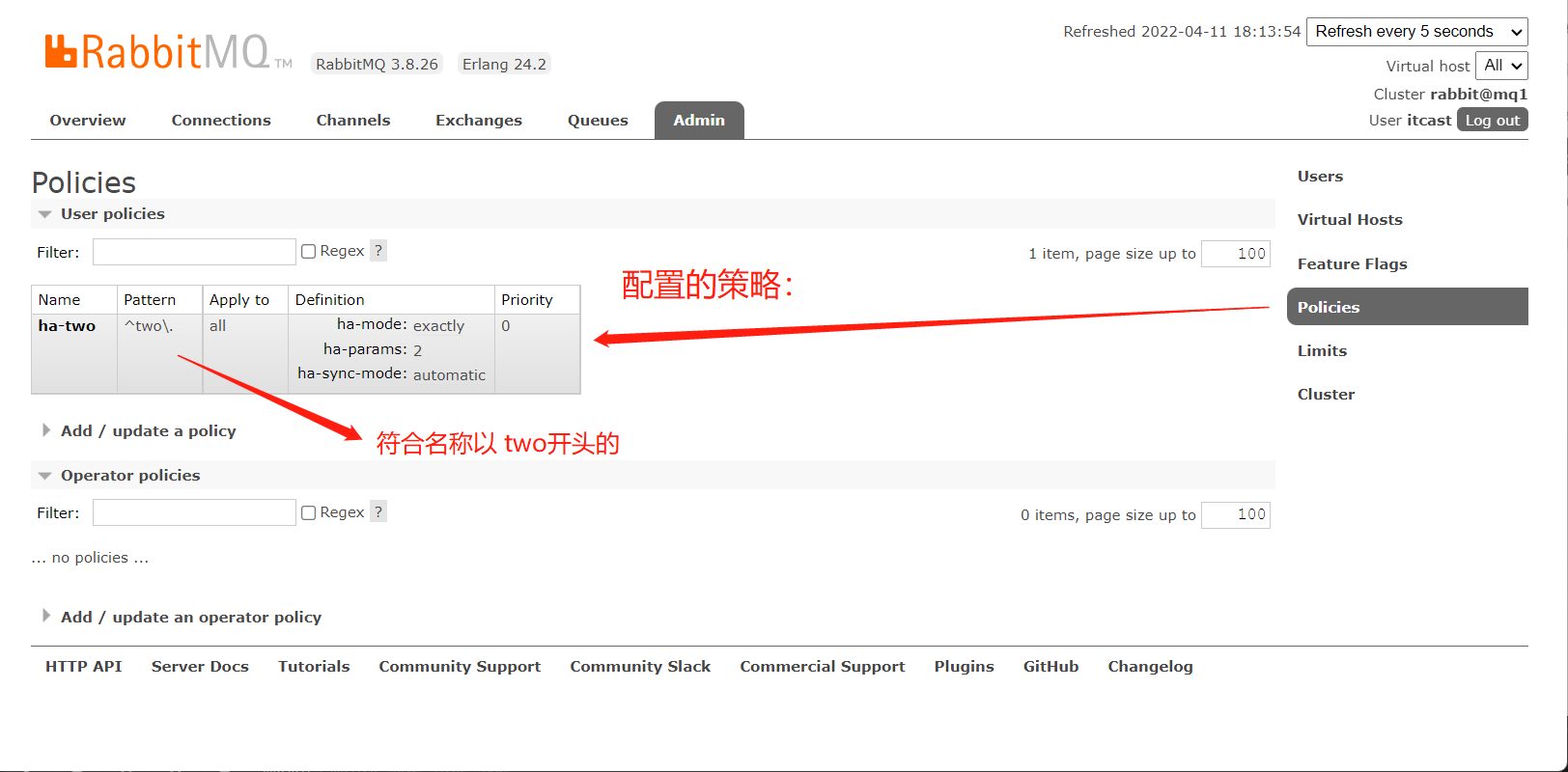Open the Server Docs footer link
The height and width of the screenshot is (772, 1568).
[200, 667]
